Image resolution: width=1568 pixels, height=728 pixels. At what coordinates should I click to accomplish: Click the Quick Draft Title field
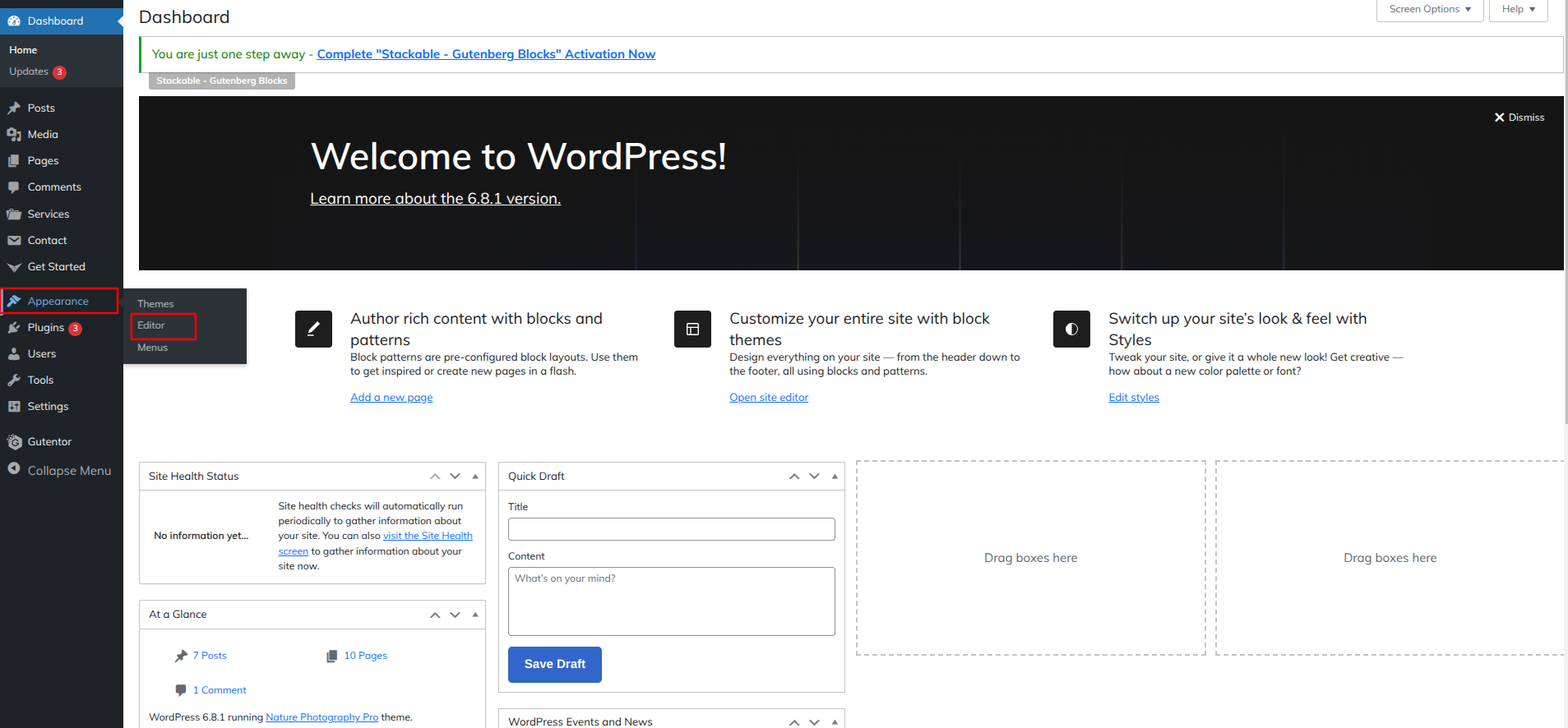tap(672, 529)
